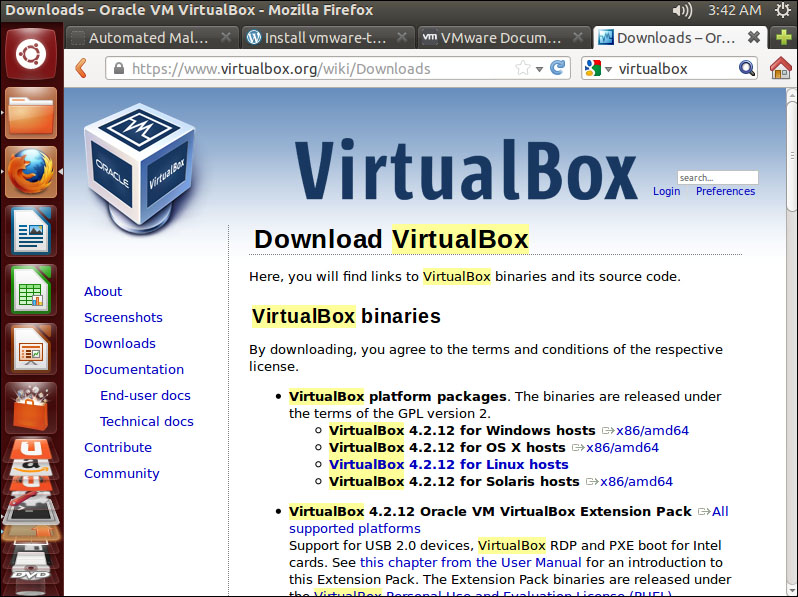Close the Automated Mal... tab
The width and height of the screenshot is (798, 597).
pos(225,37)
